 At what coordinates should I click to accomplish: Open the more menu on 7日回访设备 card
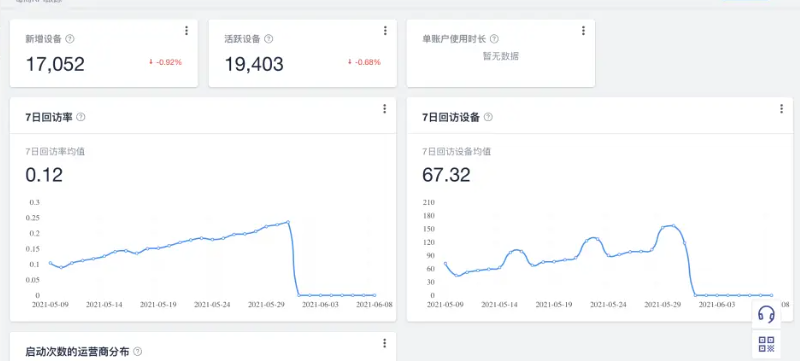[781, 109]
